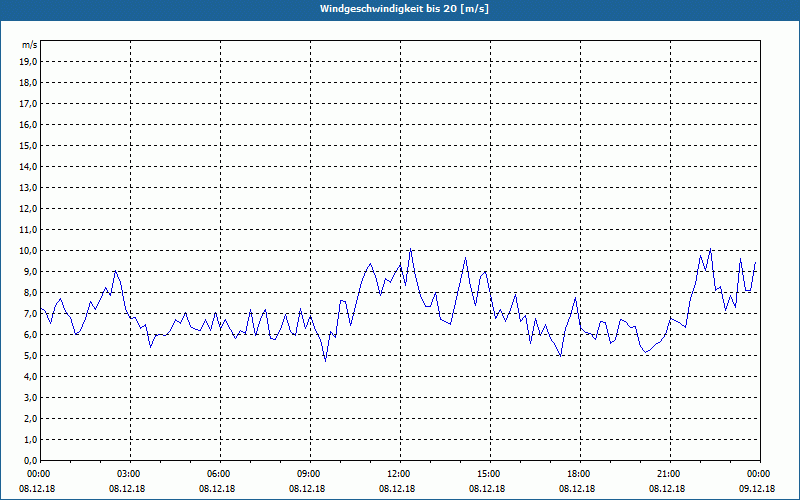Select the 1,0 y-axis label
Image resolution: width=800 pixels, height=500 pixels.
coord(31,440)
